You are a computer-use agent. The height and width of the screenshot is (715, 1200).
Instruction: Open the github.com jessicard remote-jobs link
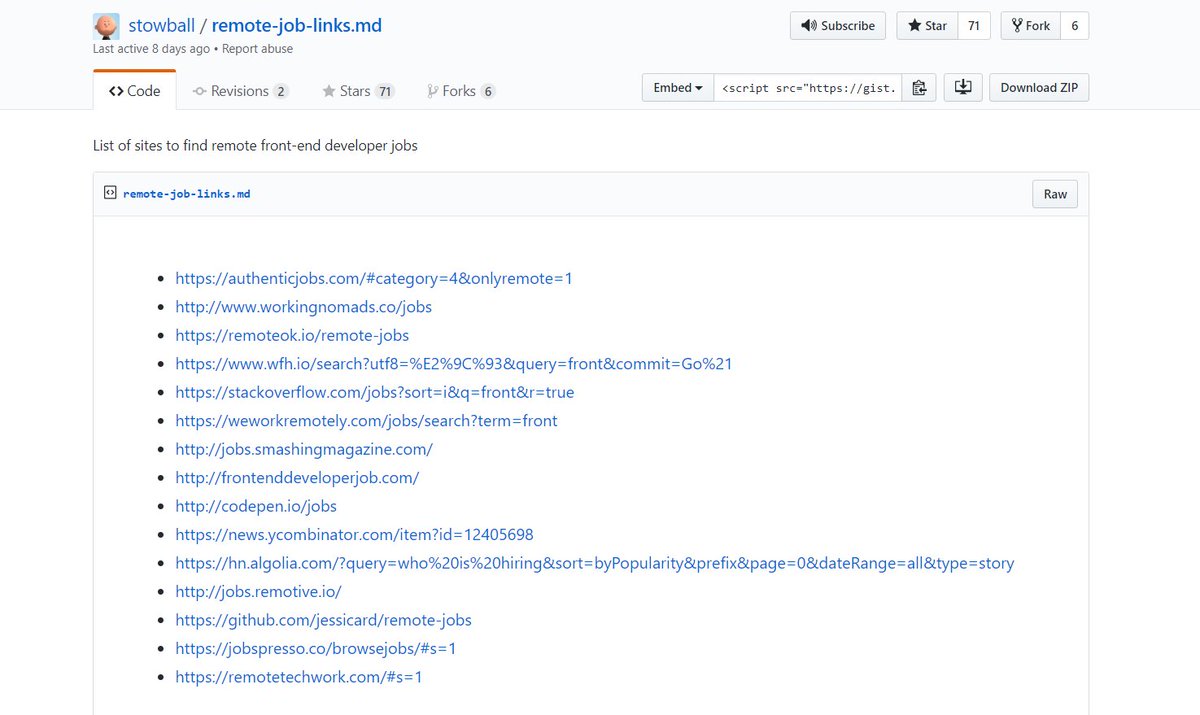point(323,620)
